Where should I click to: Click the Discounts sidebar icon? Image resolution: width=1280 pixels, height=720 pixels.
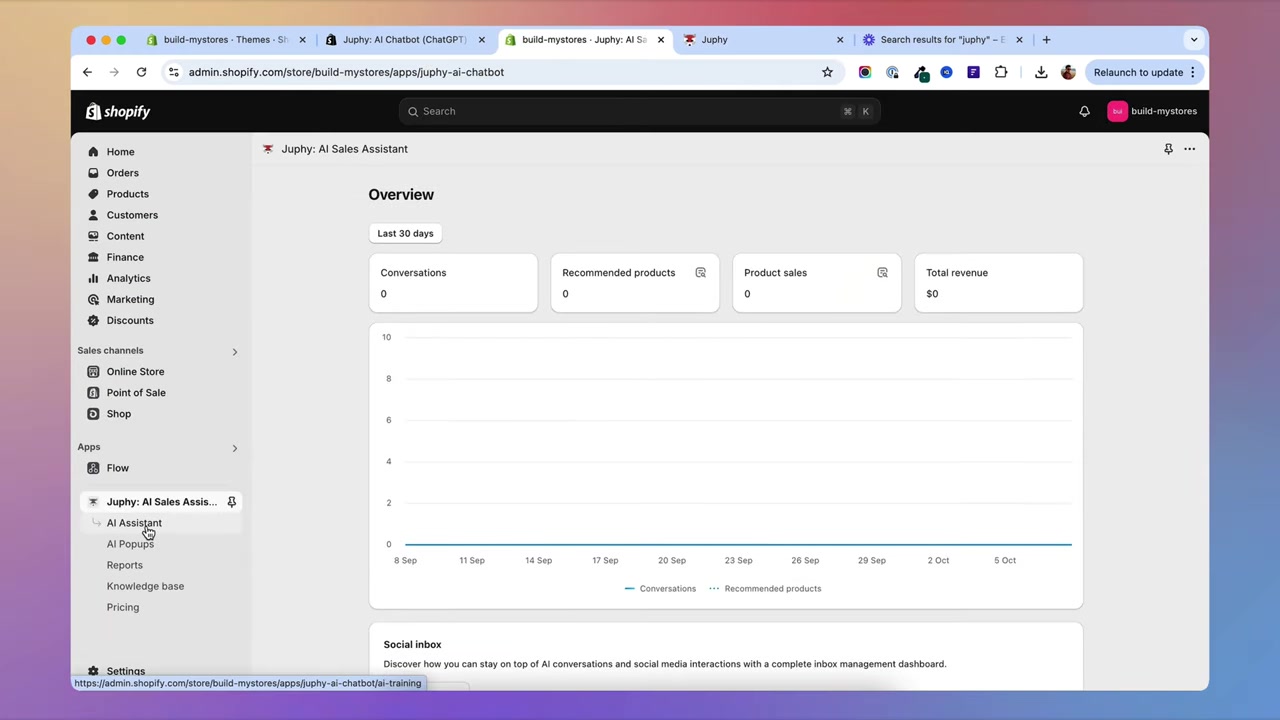point(93,320)
